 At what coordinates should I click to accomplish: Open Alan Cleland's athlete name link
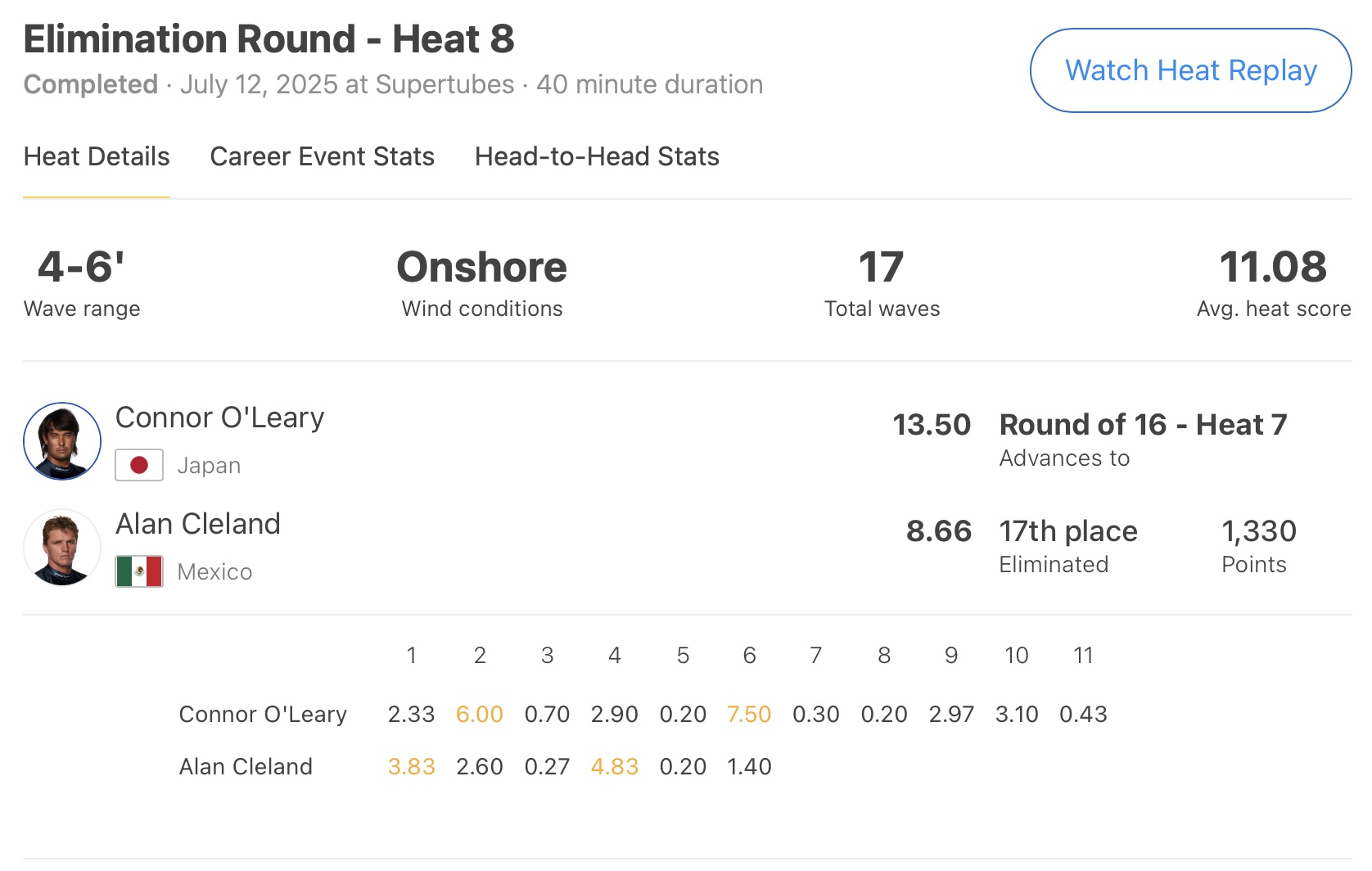pyautogui.click(x=198, y=524)
